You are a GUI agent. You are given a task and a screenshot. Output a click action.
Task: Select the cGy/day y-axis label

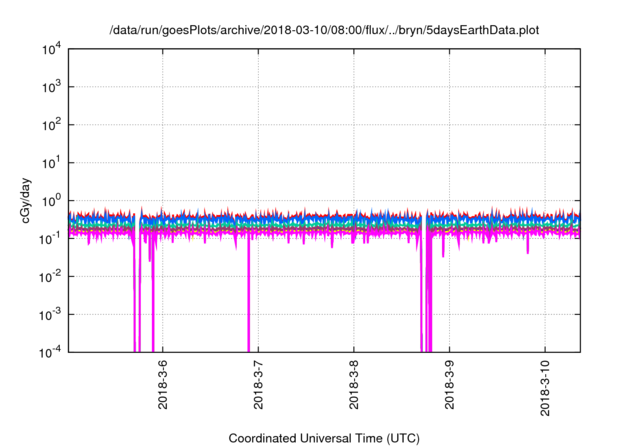pos(26,200)
